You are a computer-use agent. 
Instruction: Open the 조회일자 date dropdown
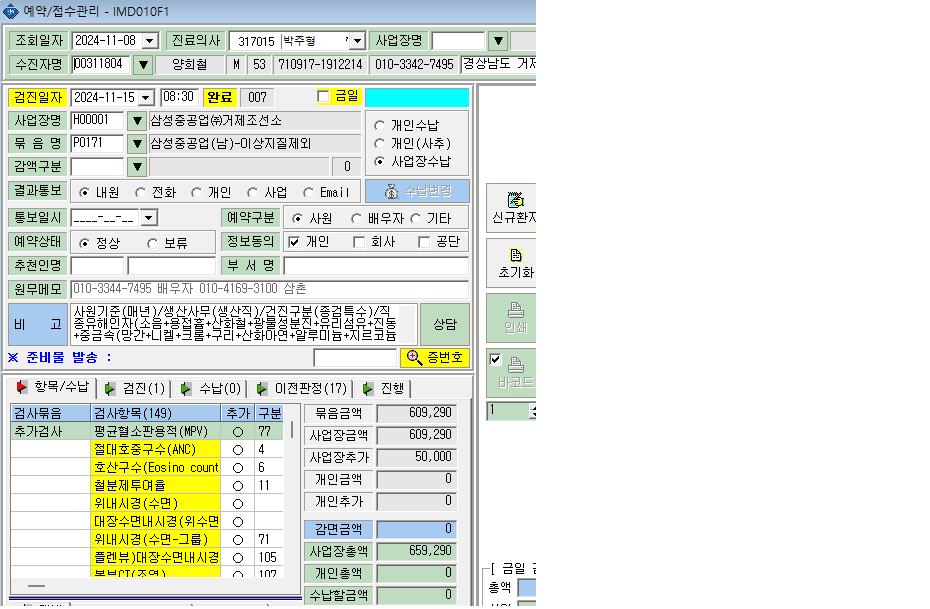151,41
